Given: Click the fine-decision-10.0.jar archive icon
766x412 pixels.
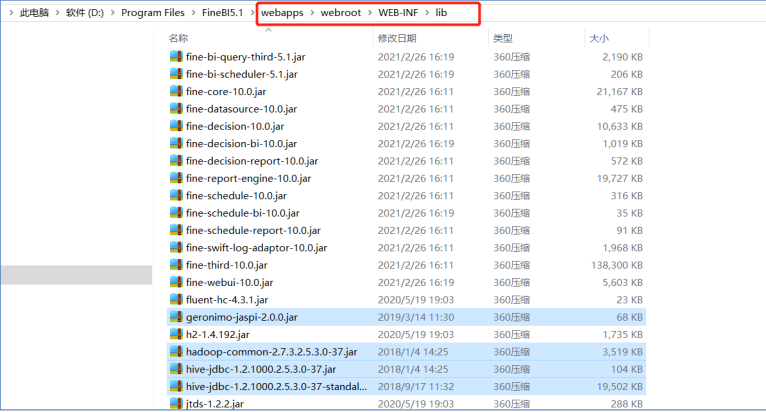Looking at the screenshot, I should pos(176,126).
